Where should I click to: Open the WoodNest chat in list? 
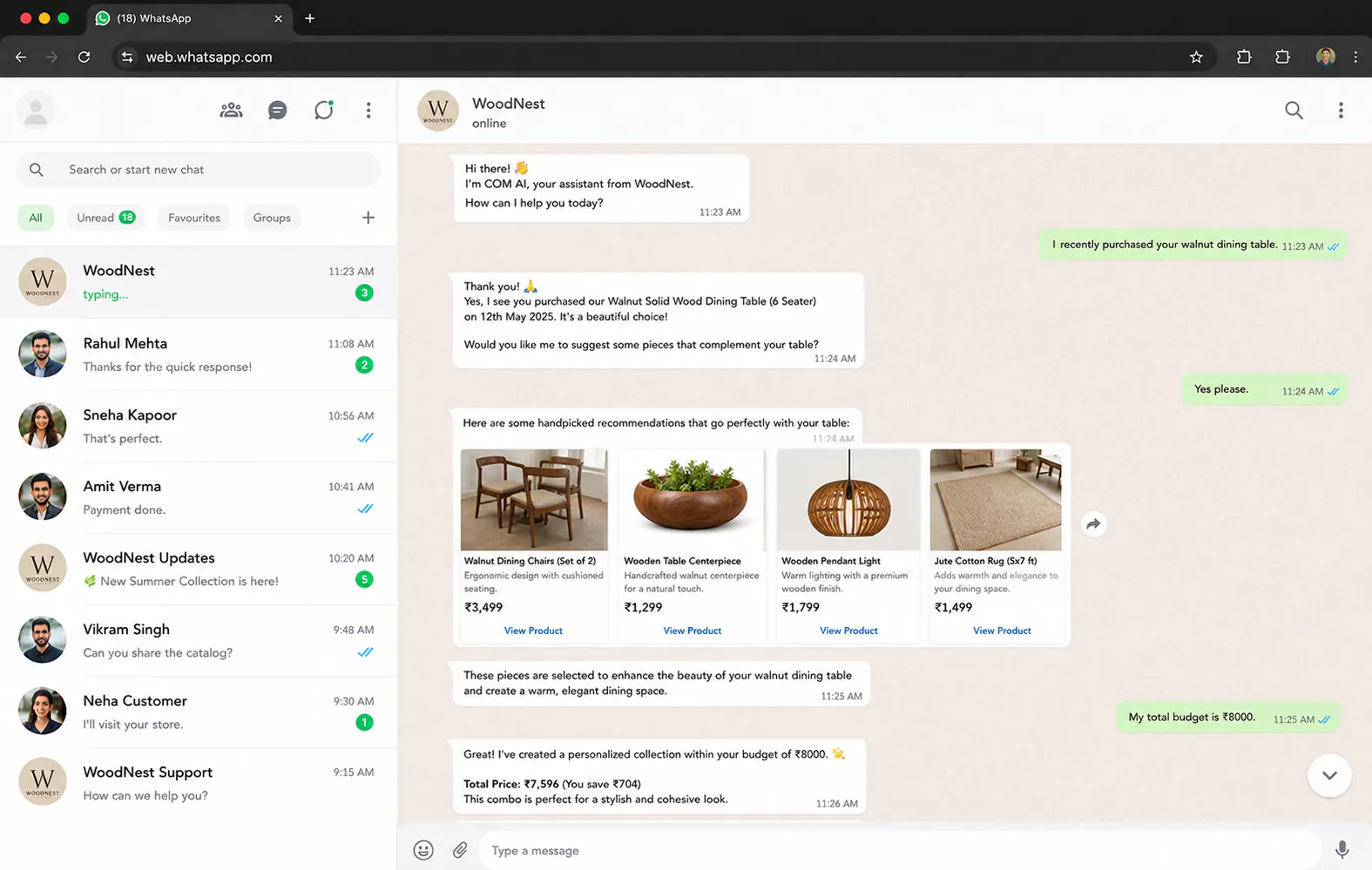pos(199,282)
